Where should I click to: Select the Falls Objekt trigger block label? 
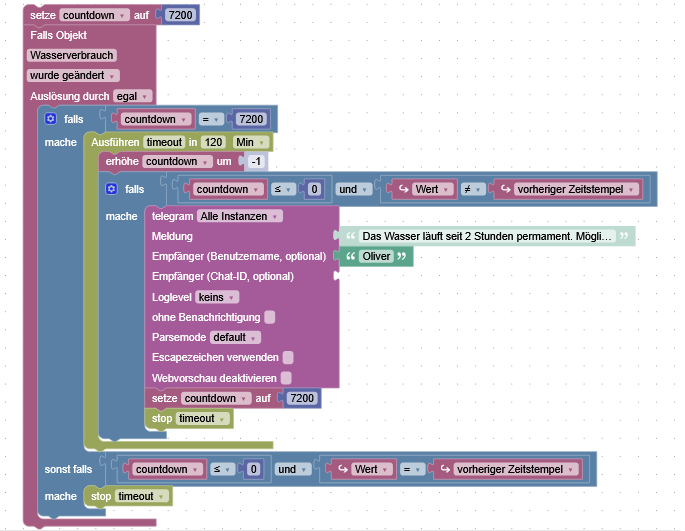point(59,35)
